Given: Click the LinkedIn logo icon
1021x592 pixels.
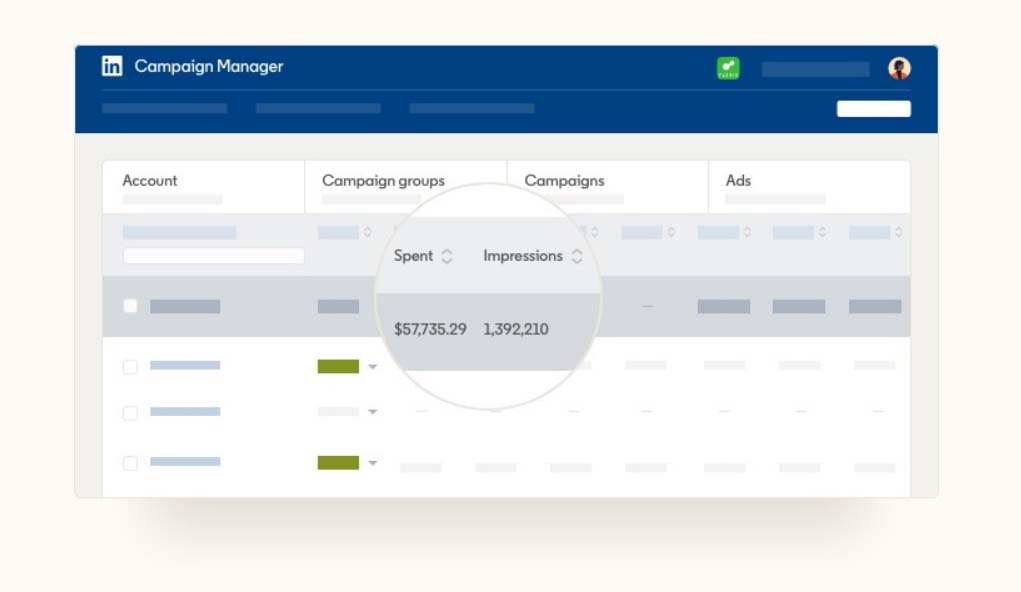Looking at the screenshot, I should [x=112, y=66].
